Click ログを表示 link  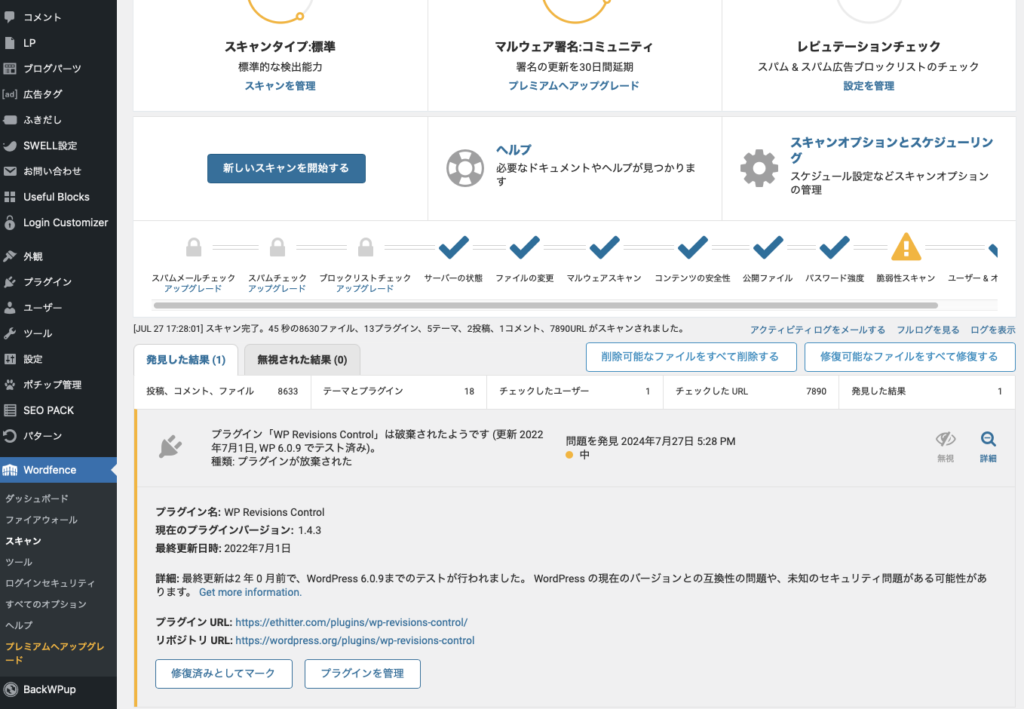click(x=993, y=330)
